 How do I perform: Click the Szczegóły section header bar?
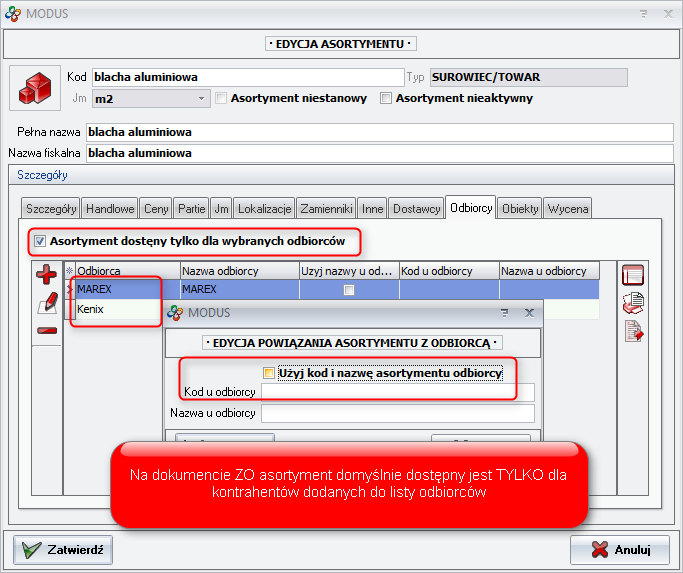point(341,175)
